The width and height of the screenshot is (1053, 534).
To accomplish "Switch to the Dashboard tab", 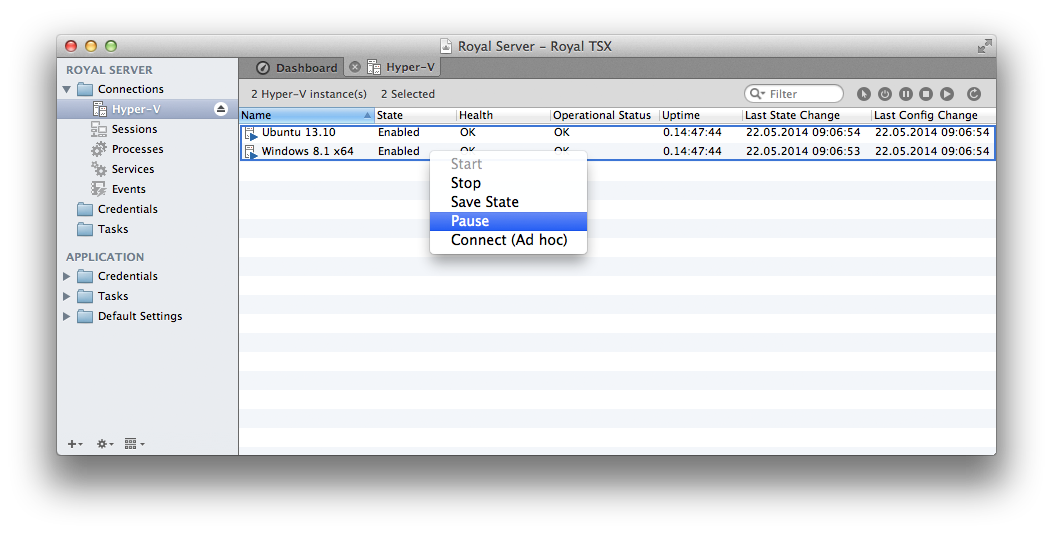I will coord(296,68).
